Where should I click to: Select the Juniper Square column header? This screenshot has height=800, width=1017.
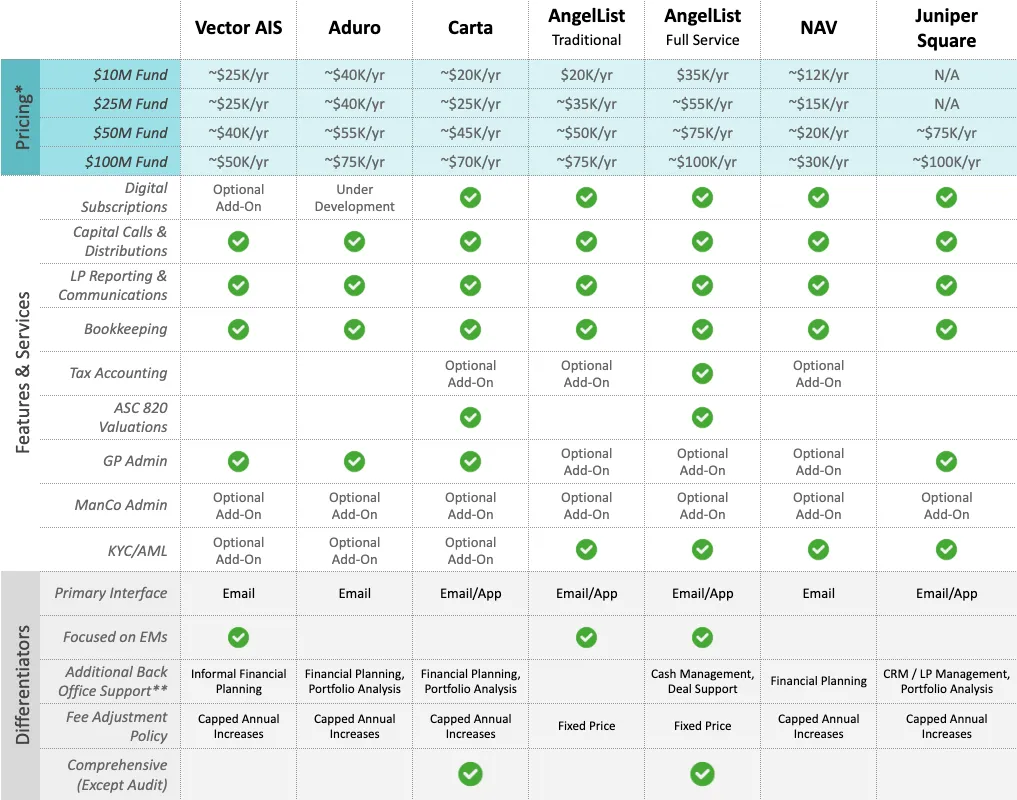(946, 28)
